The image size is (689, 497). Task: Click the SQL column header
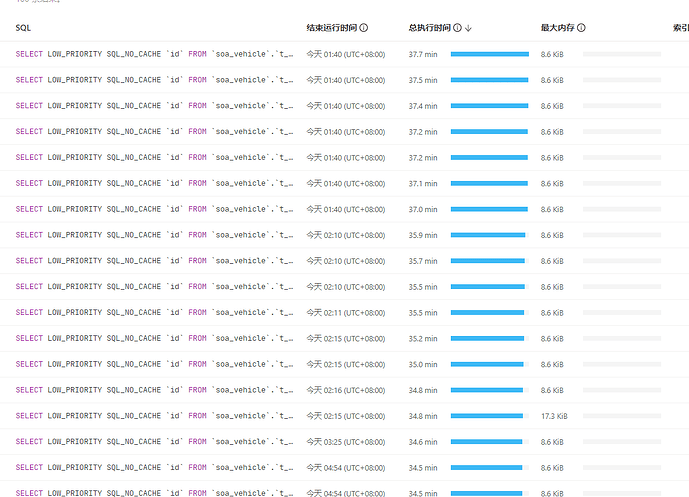pos(23,28)
